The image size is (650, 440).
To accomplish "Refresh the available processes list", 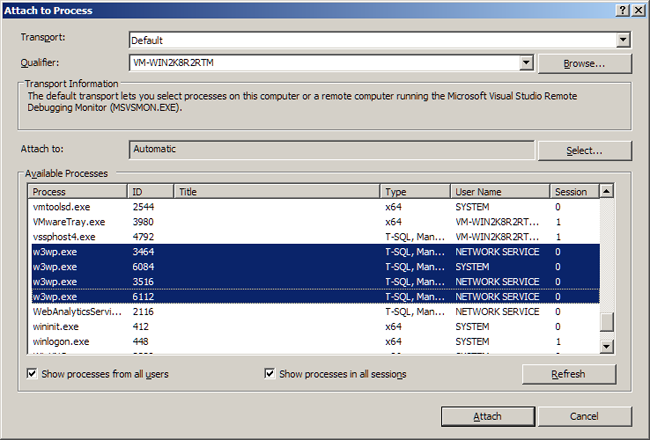I will coord(568,374).
